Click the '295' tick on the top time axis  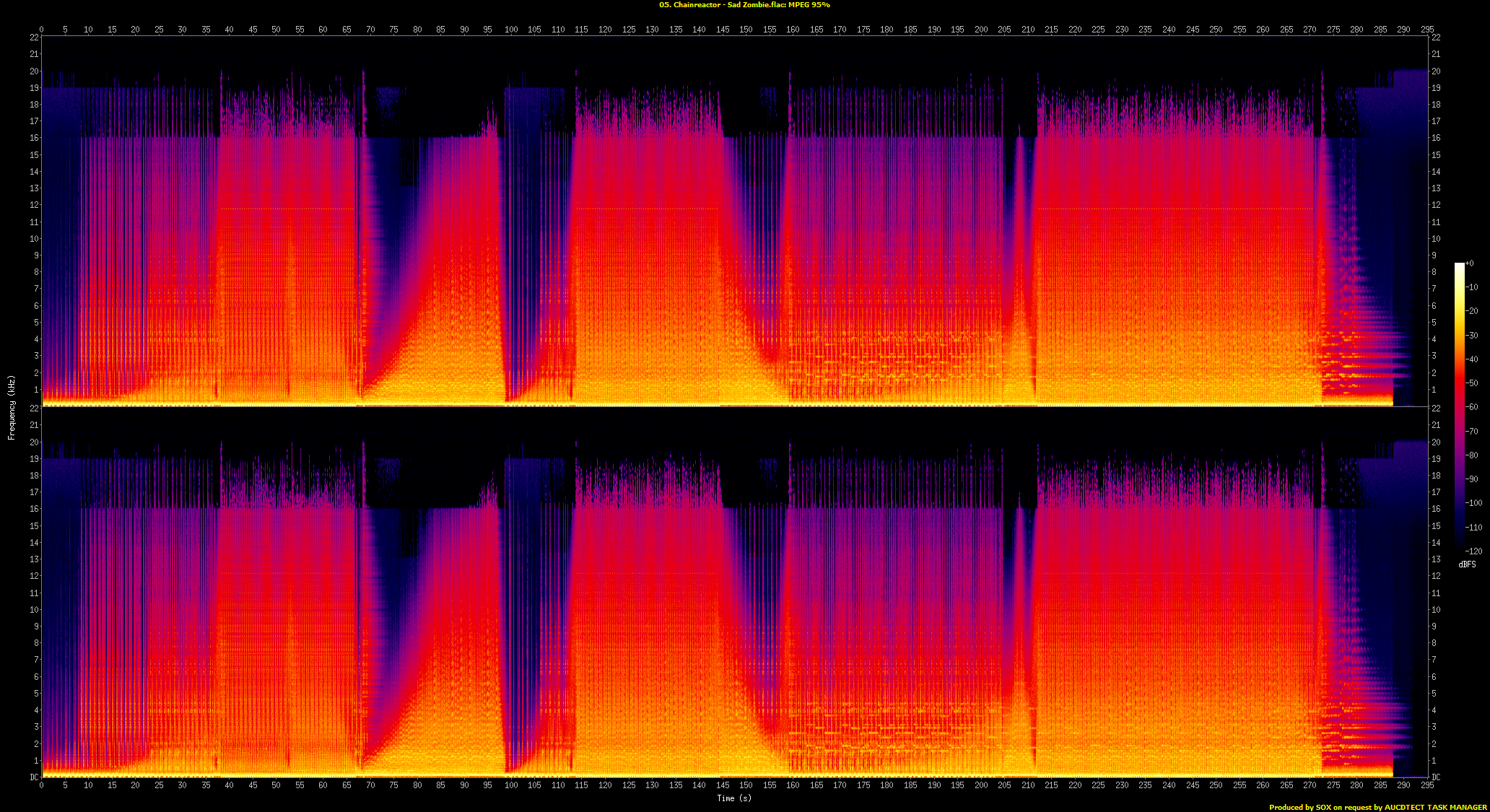1427,30
